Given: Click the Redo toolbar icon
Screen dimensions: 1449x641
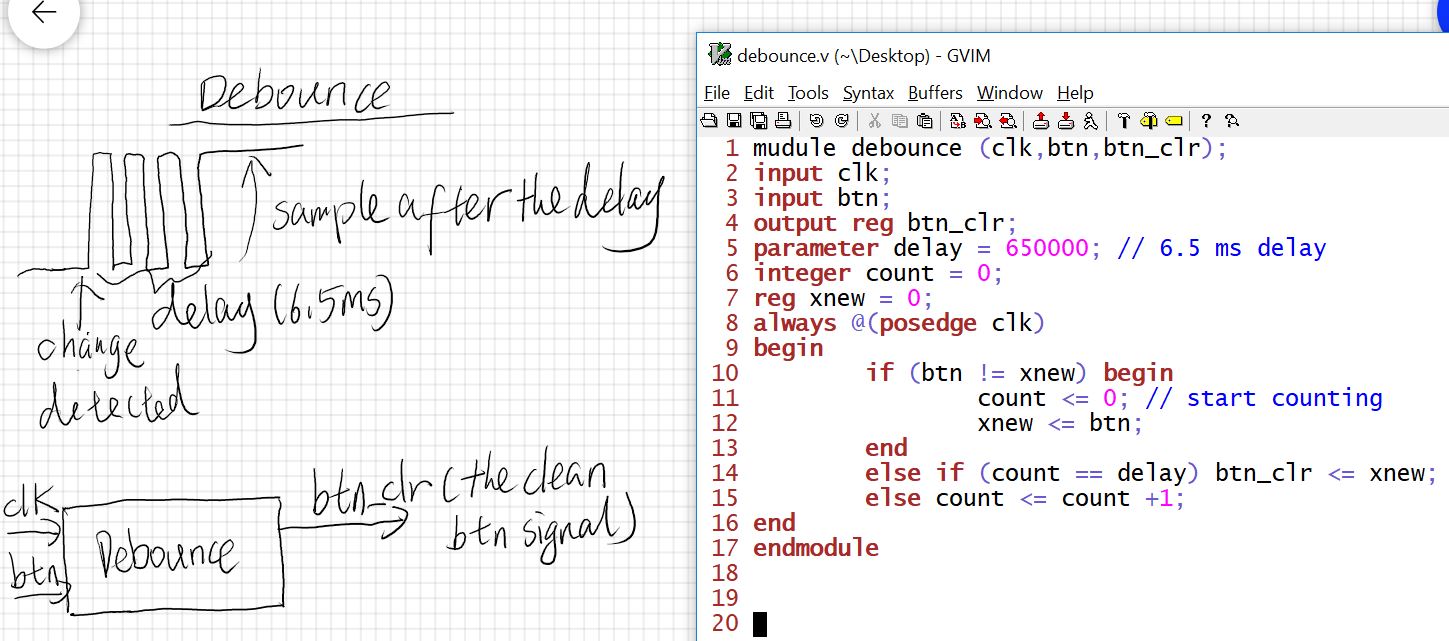Looking at the screenshot, I should point(841,121).
